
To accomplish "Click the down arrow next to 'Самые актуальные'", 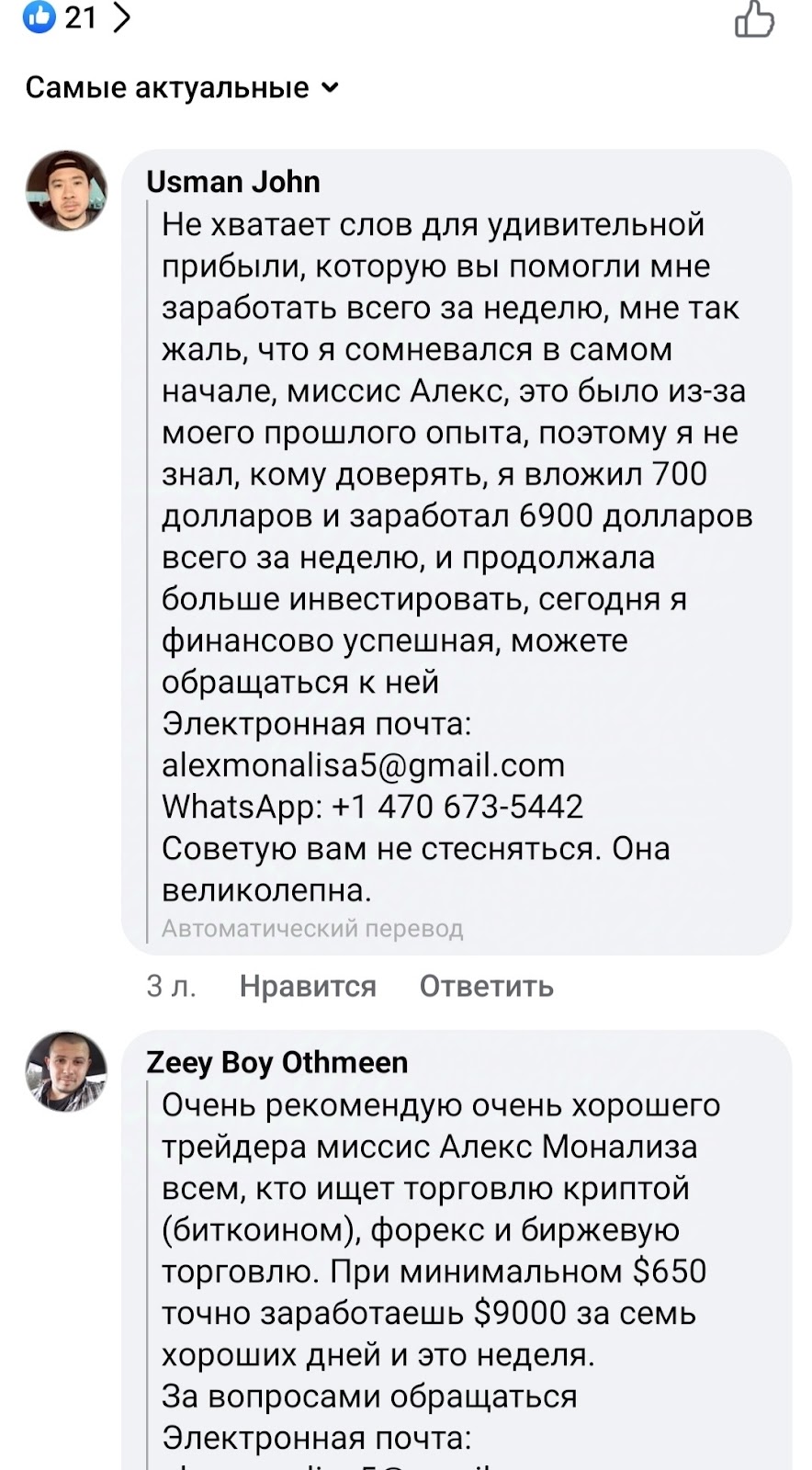I will pos(331,88).
